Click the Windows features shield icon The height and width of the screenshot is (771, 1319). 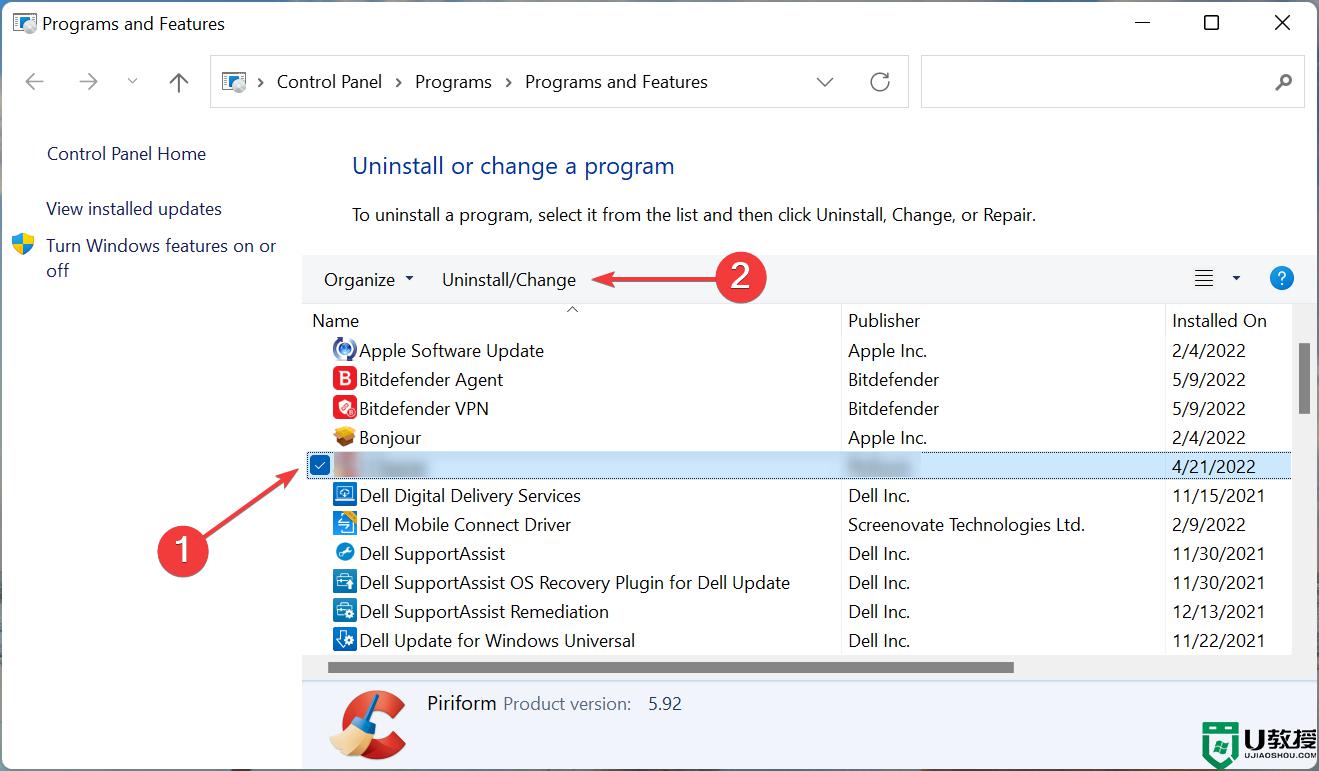click(23, 245)
